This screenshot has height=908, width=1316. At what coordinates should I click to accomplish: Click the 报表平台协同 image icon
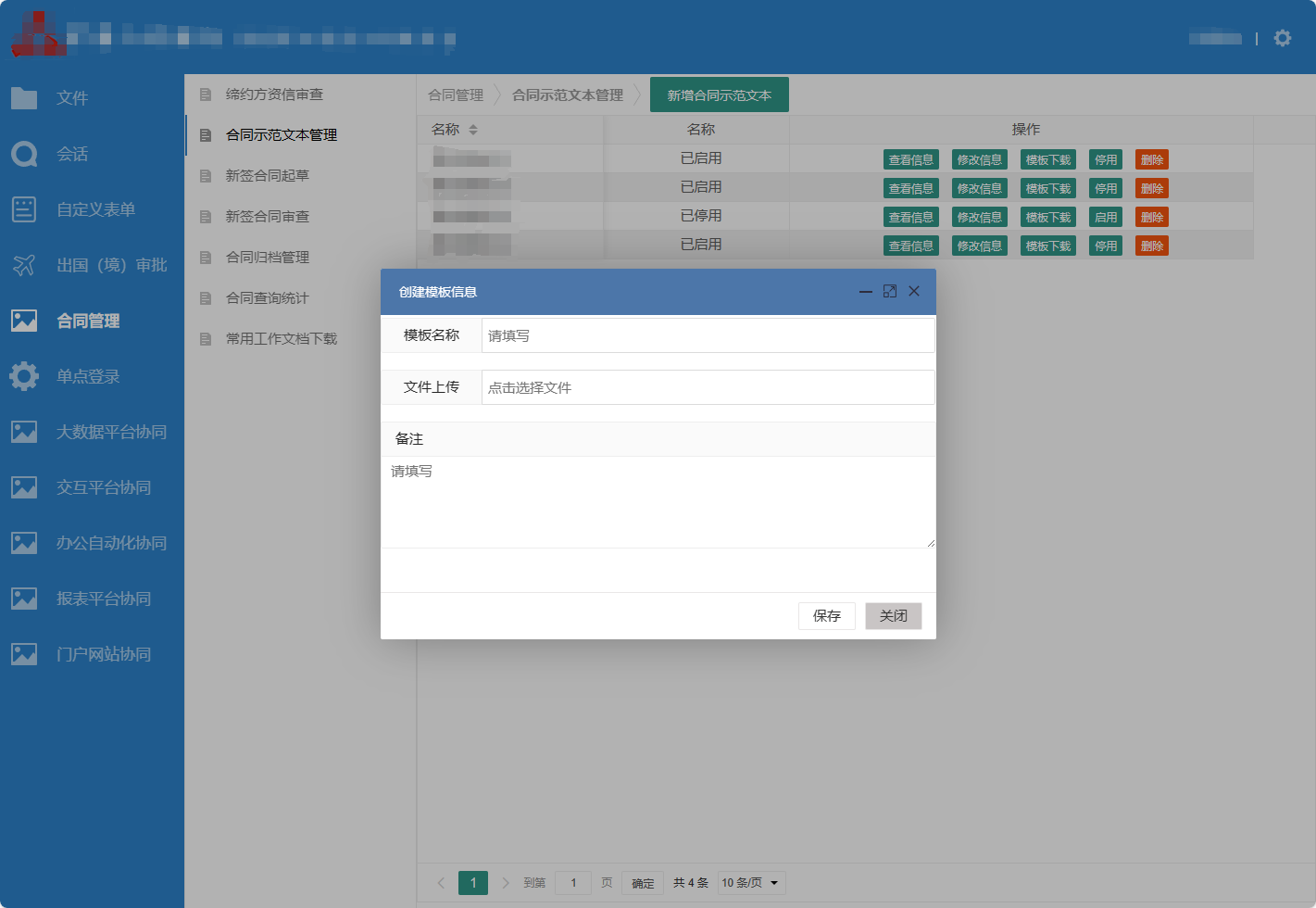[x=24, y=599]
